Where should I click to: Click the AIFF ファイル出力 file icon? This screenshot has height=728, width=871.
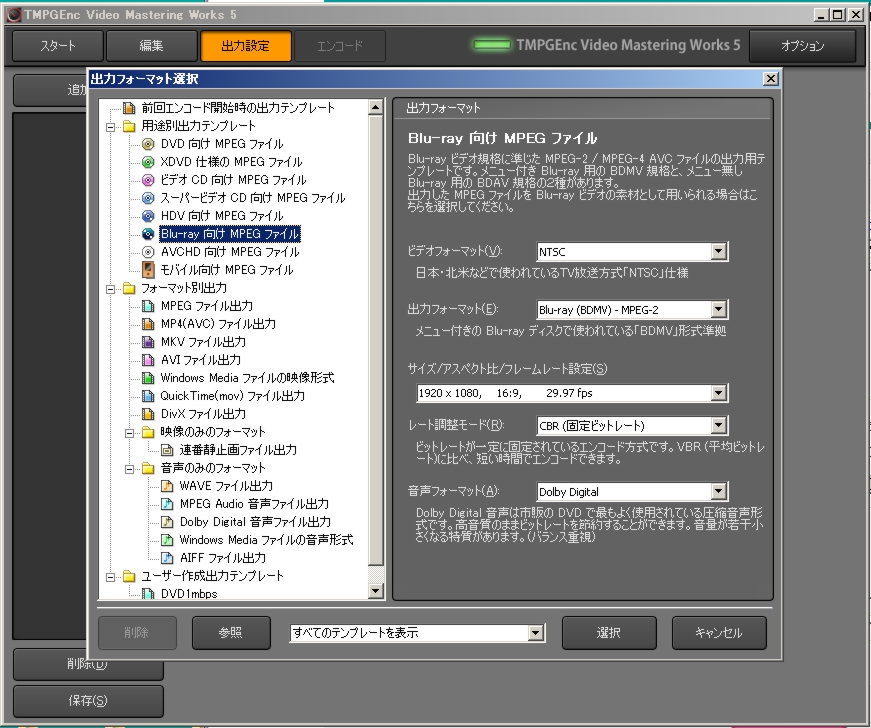coord(167,558)
